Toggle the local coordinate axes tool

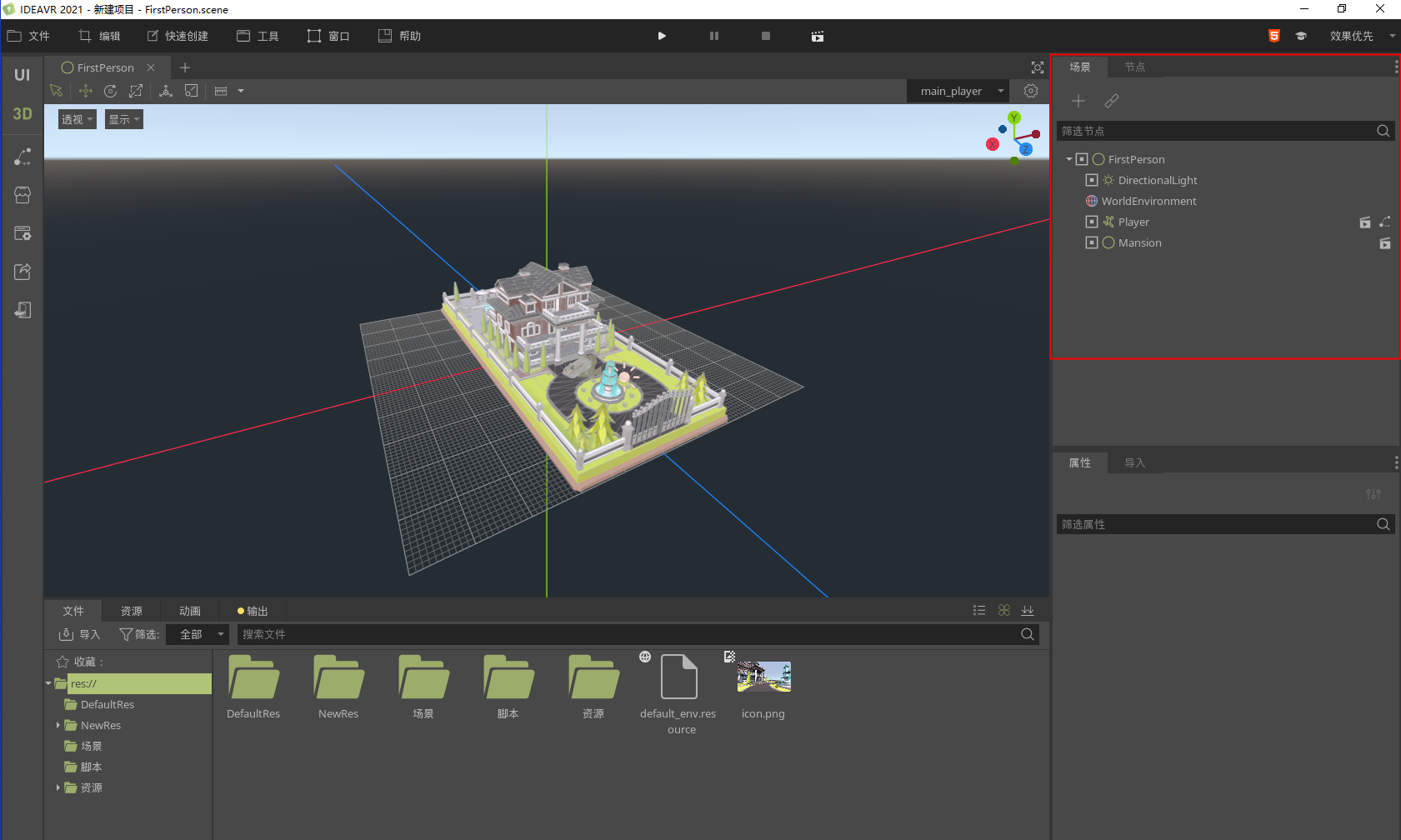click(x=166, y=91)
